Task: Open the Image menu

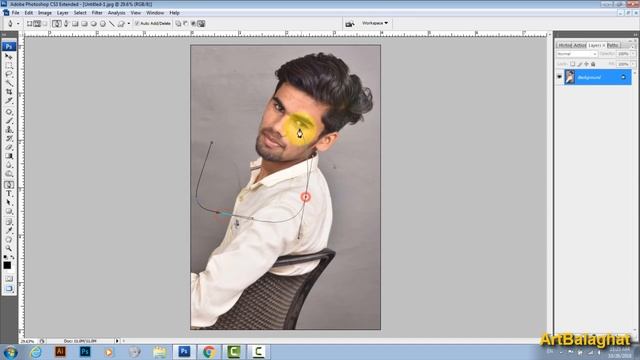Action: [45, 13]
